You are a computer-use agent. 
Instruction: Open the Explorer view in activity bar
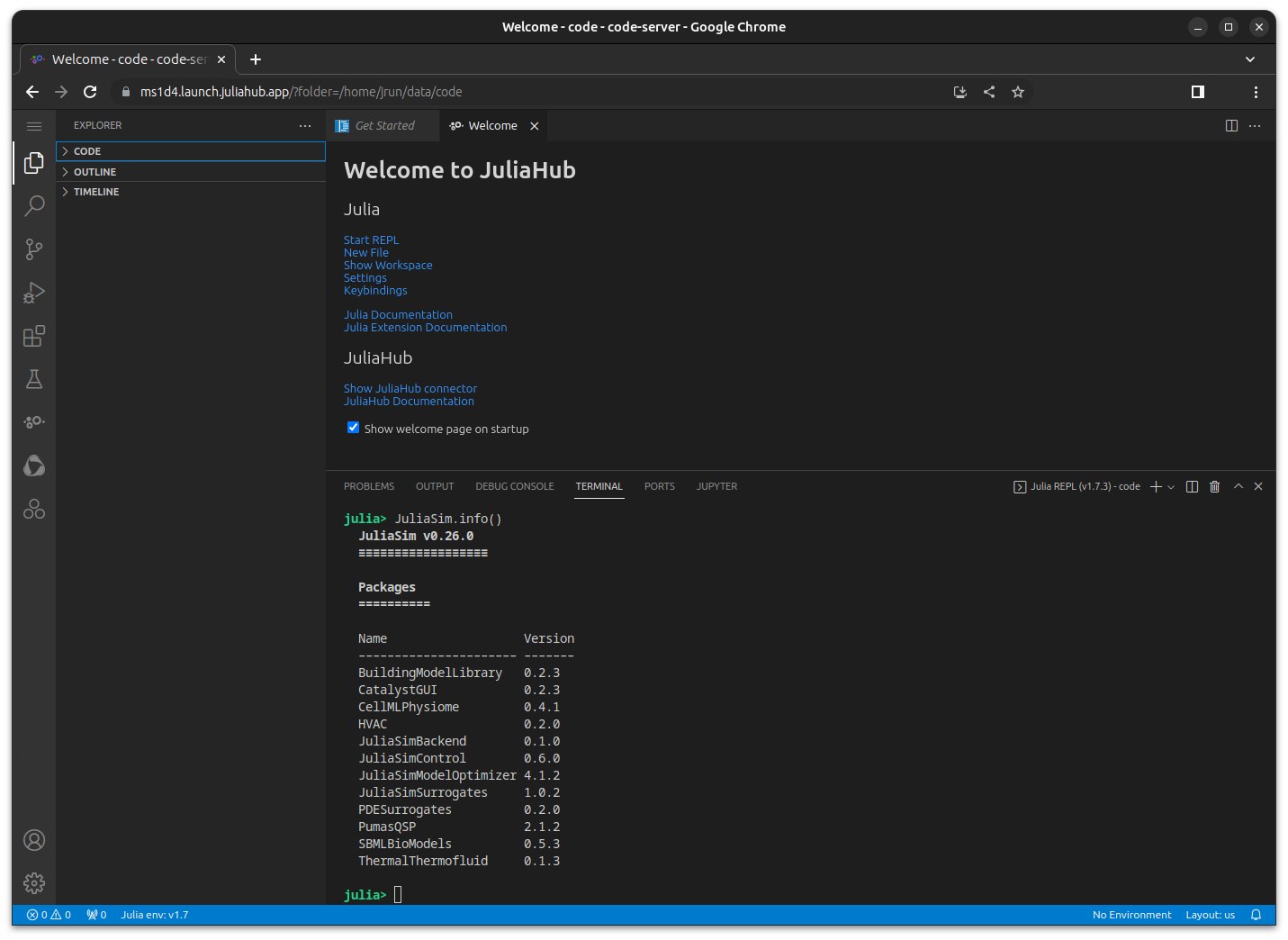point(34,163)
